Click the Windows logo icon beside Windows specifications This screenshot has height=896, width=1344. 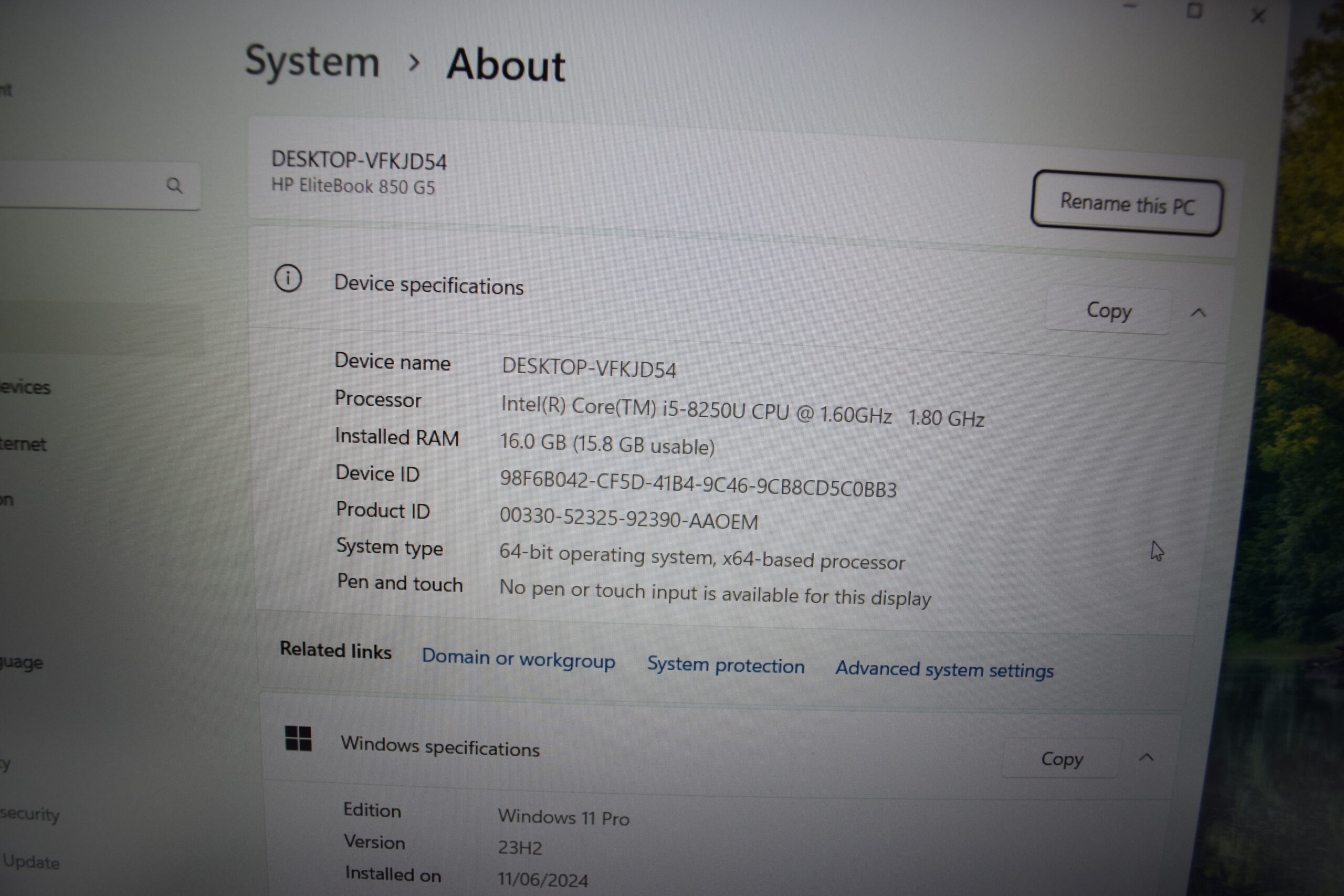298,739
